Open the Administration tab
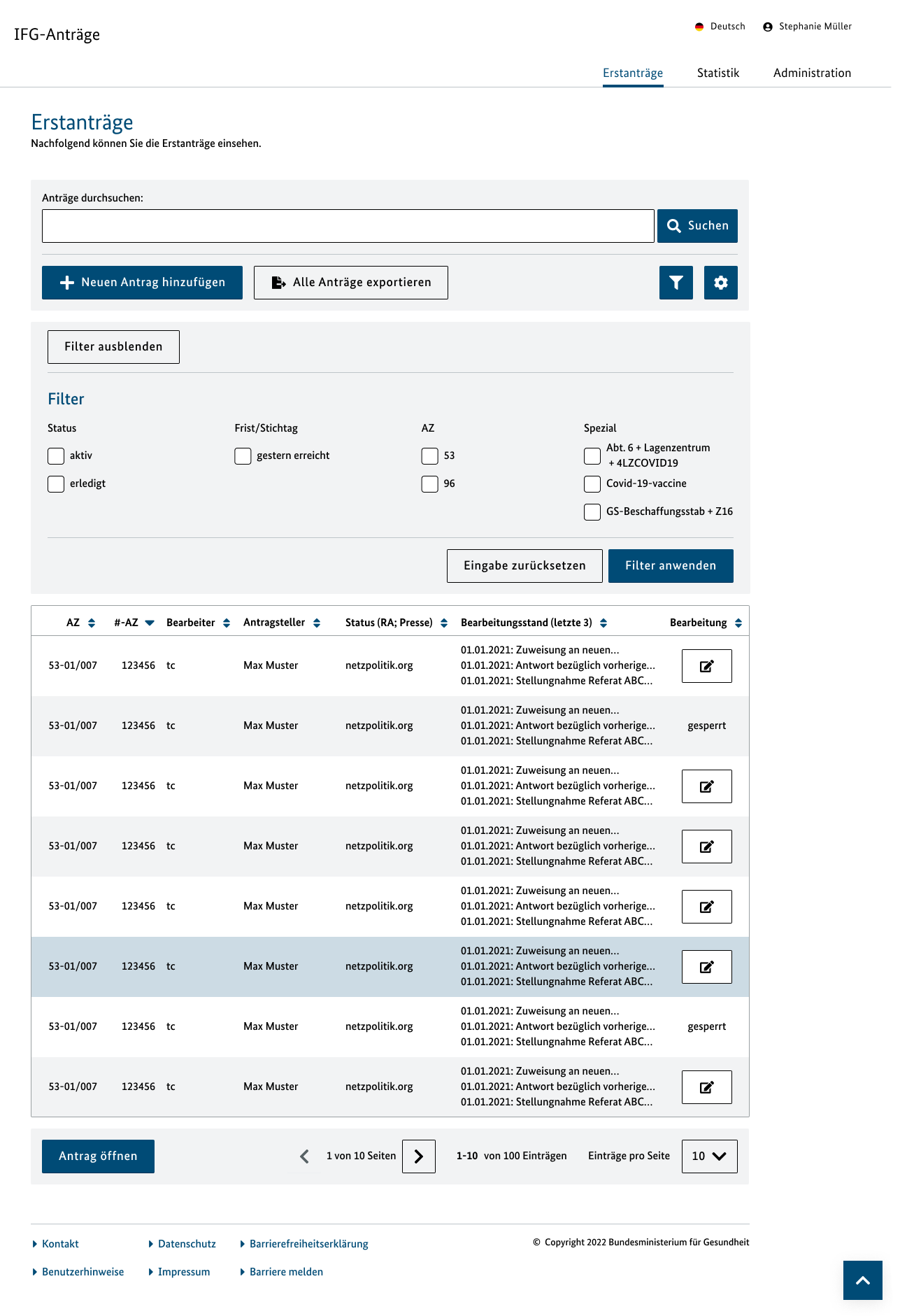 coord(812,73)
